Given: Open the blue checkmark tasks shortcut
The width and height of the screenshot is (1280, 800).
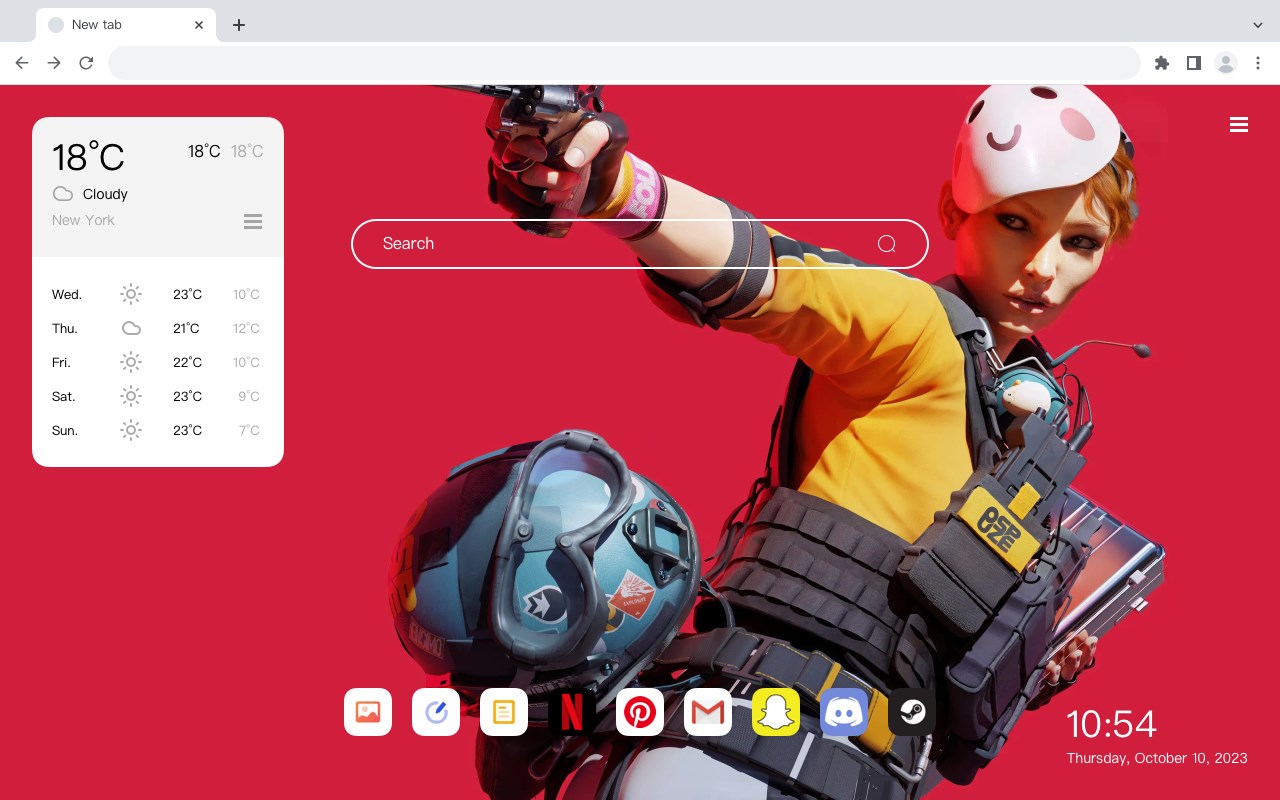Looking at the screenshot, I should click(x=436, y=712).
